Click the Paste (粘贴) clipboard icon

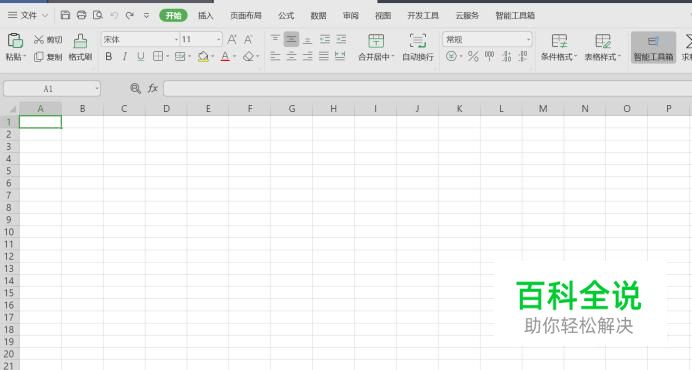pyautogui.click(x=15, y=41)
